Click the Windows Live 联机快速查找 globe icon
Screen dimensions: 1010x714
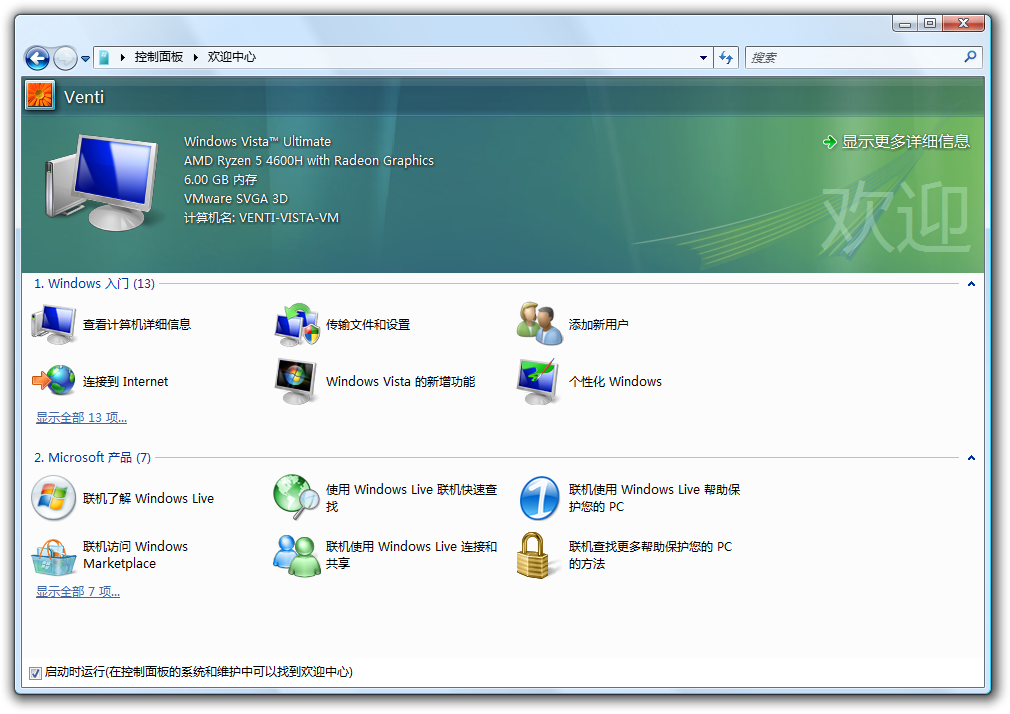(296, 497)
